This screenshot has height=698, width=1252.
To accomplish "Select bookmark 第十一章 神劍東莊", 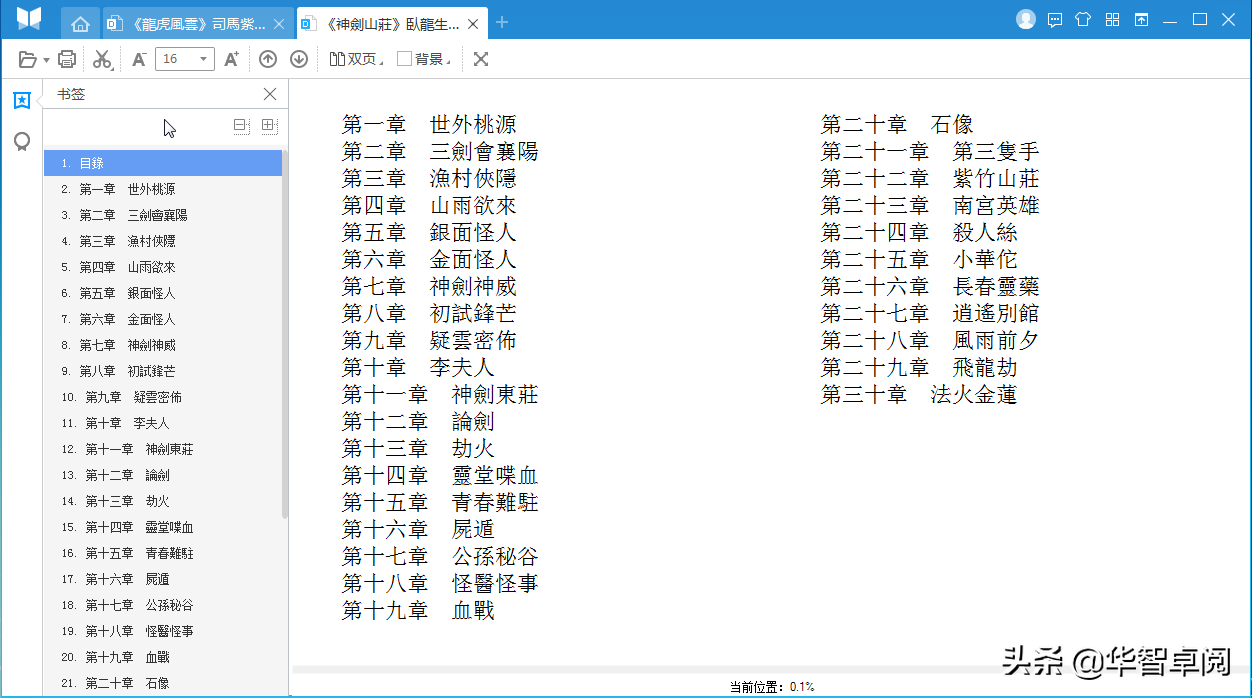I will [163, 449].
